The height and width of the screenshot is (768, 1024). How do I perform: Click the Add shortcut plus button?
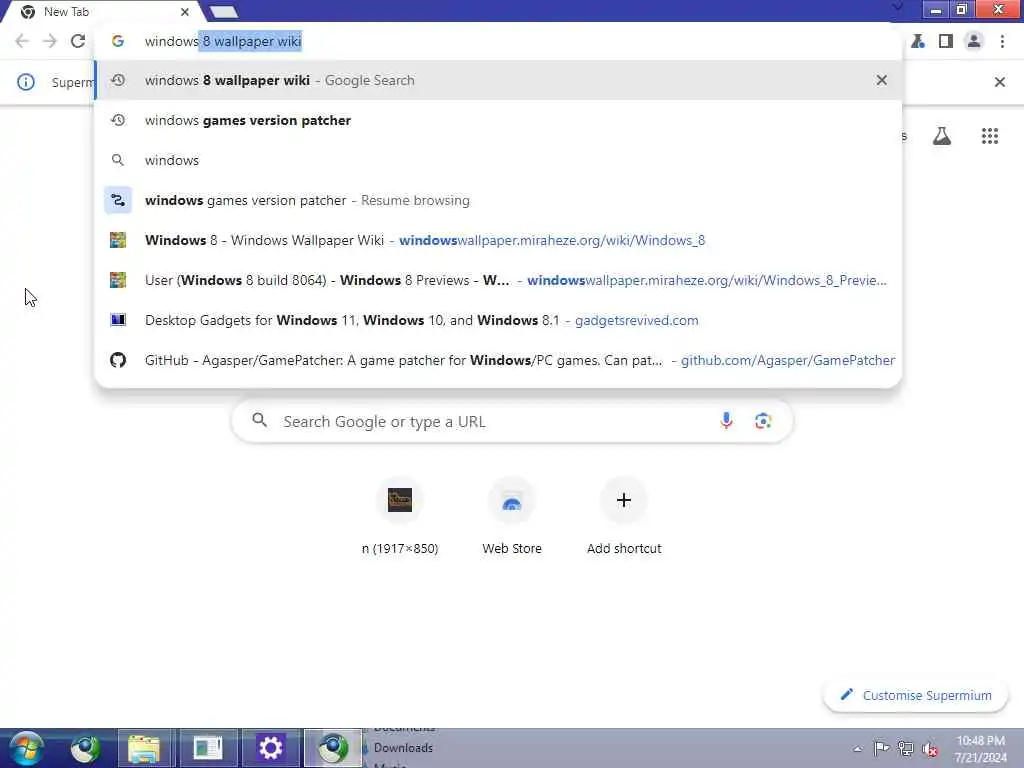tap(624, 500)
